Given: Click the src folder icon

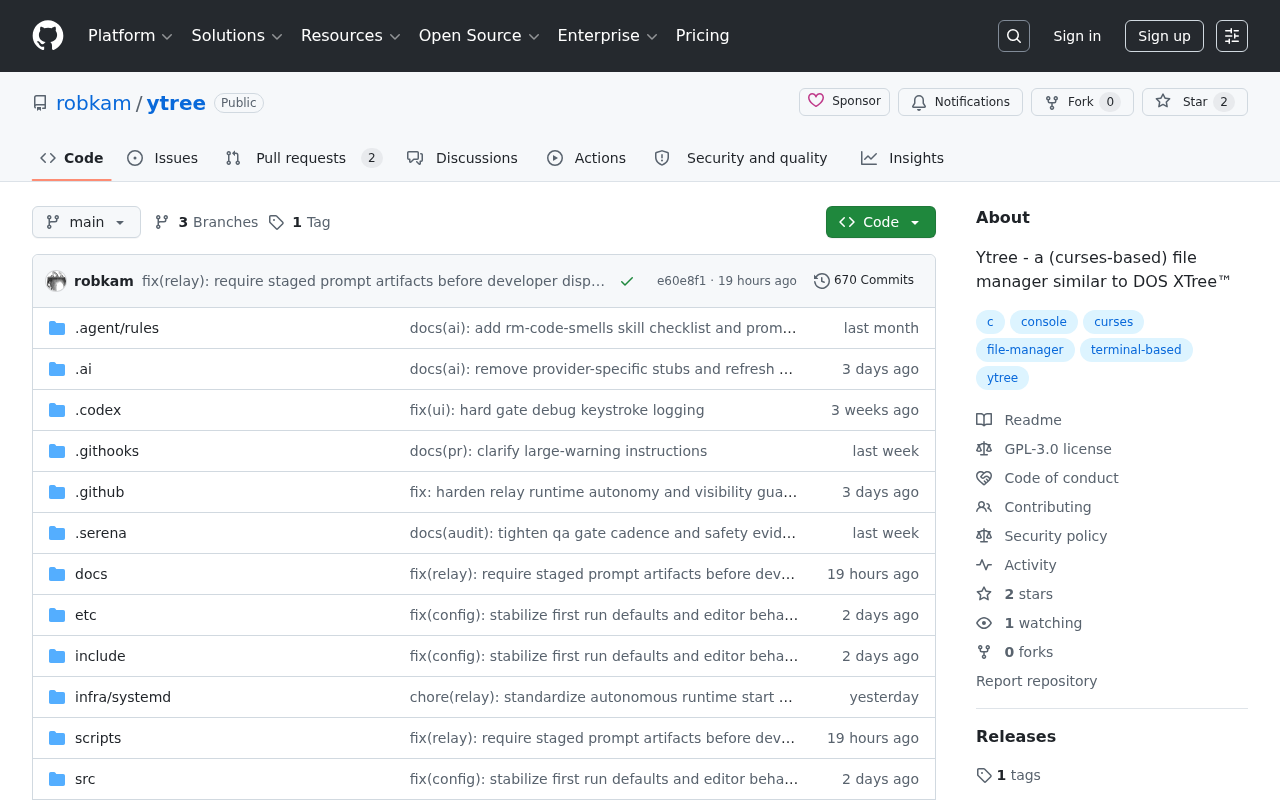Looking at the screenshot, I should click(x=57, y=779).
